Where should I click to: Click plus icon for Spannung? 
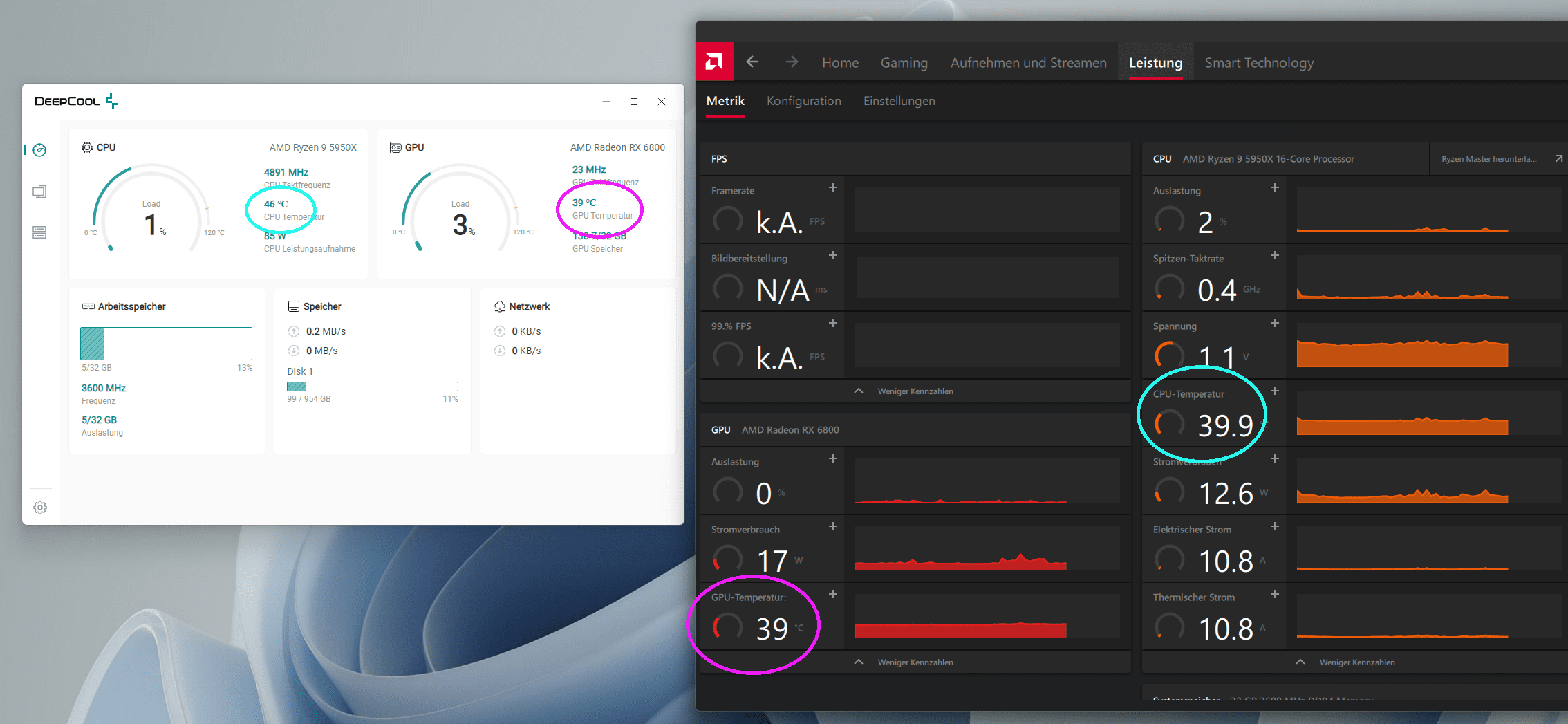point(1275,323)
